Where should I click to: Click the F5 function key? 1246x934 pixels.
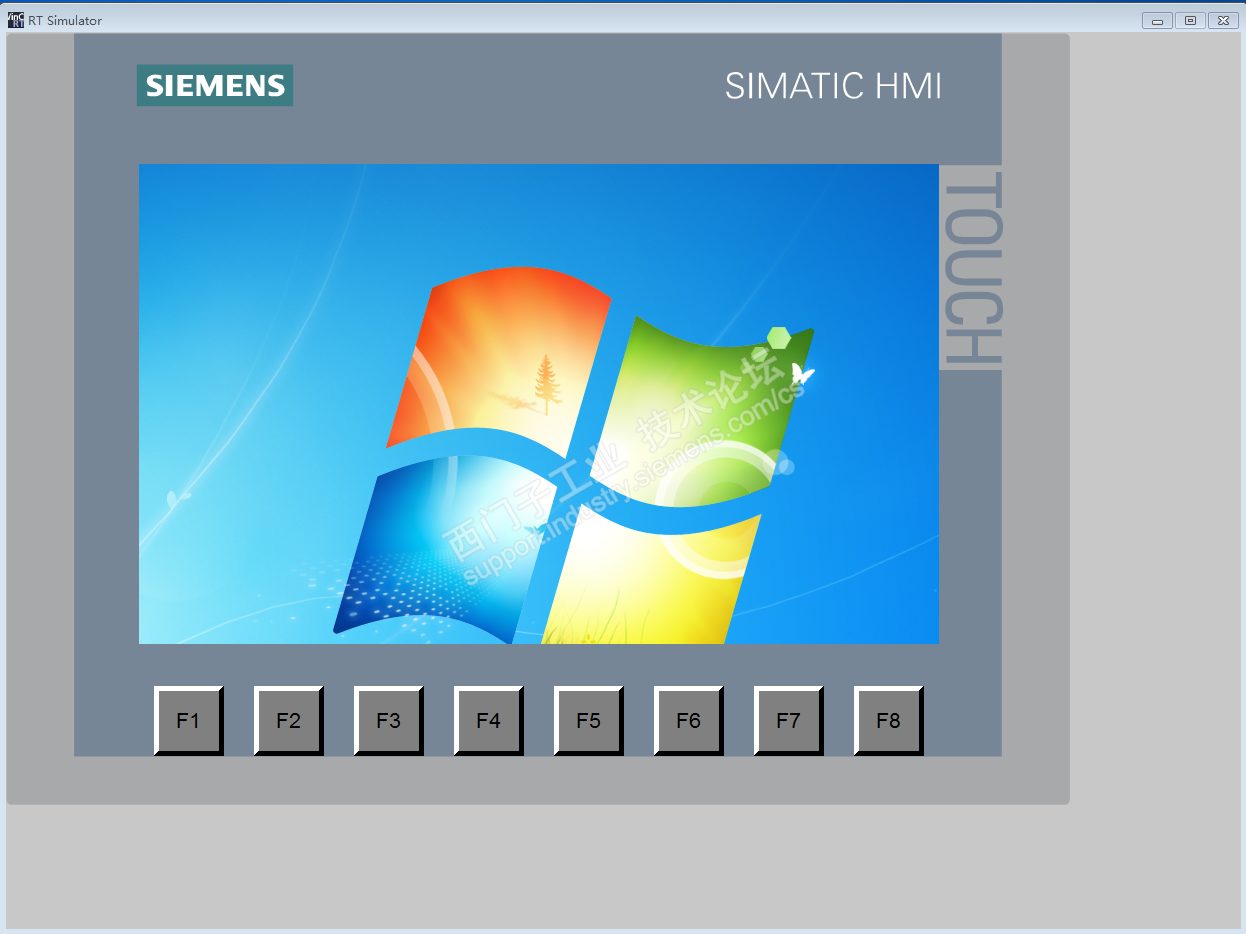(x=589, y=720)
